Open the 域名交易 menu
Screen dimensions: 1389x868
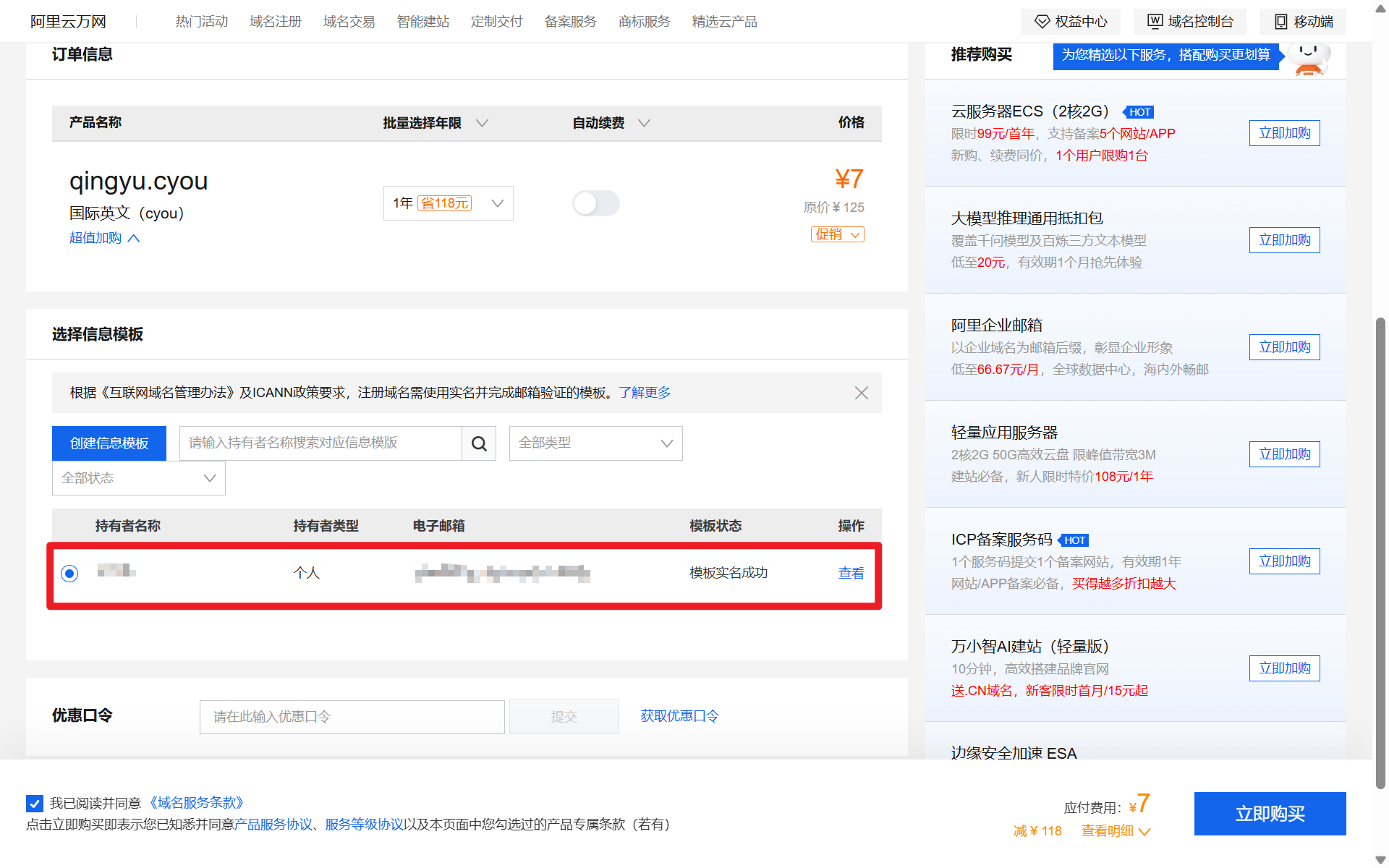pyautogui.click(x=349, y=22)
